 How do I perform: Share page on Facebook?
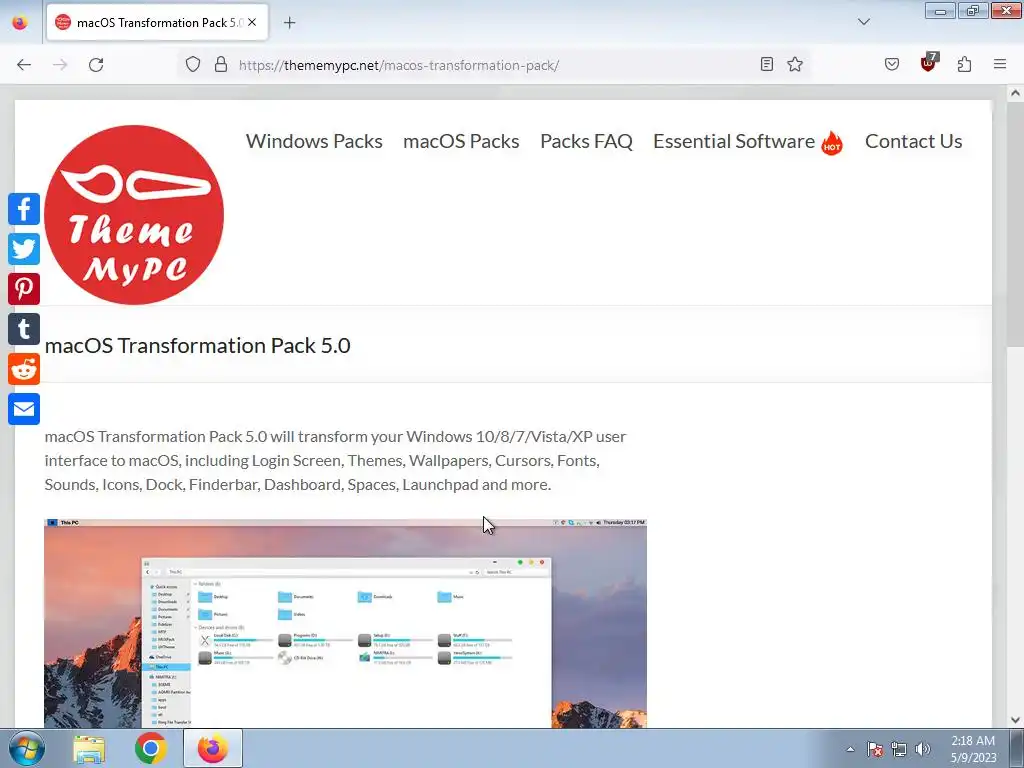pos(24,209)
